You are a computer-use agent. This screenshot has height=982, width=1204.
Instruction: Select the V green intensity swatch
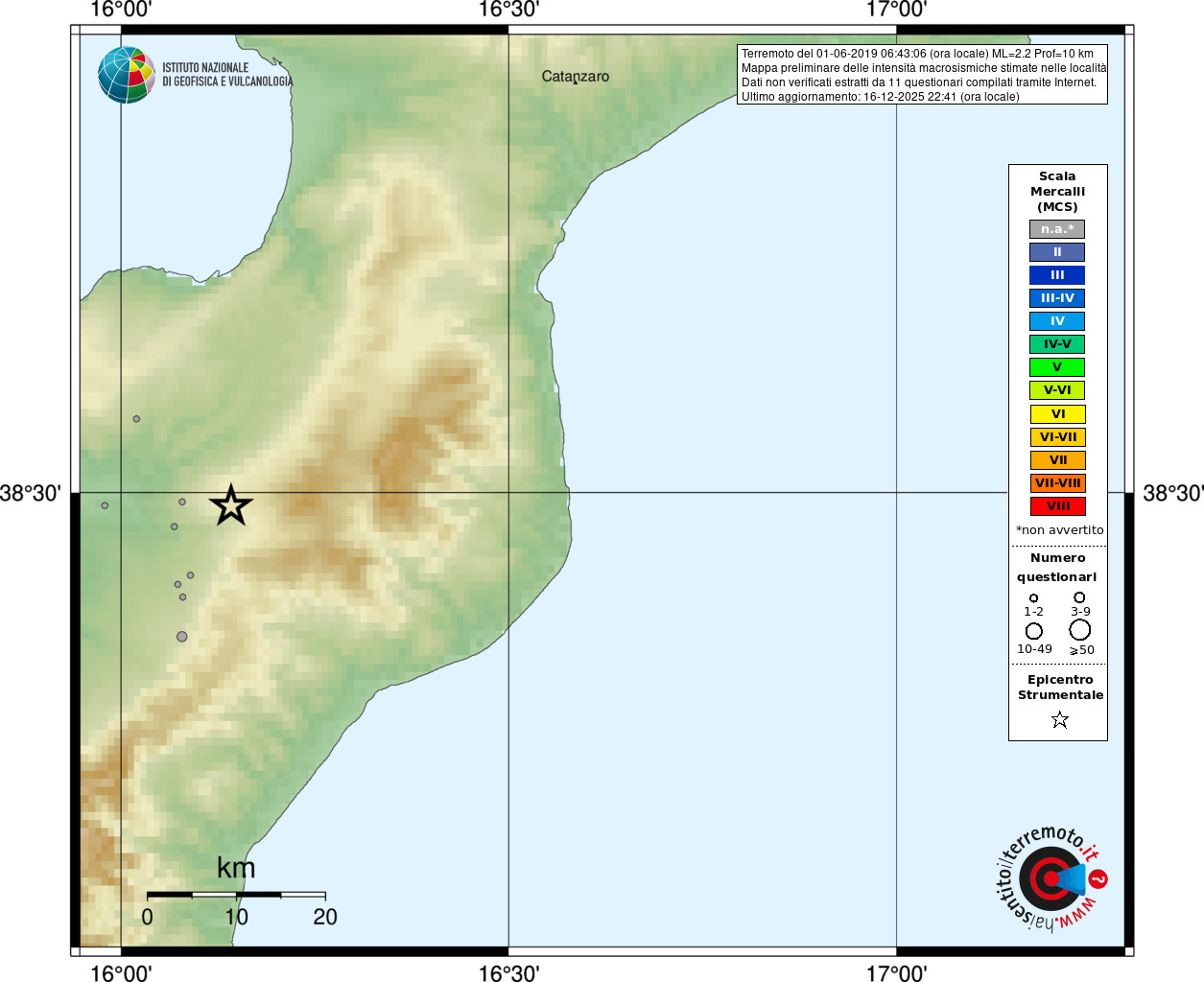[1057, 367]
